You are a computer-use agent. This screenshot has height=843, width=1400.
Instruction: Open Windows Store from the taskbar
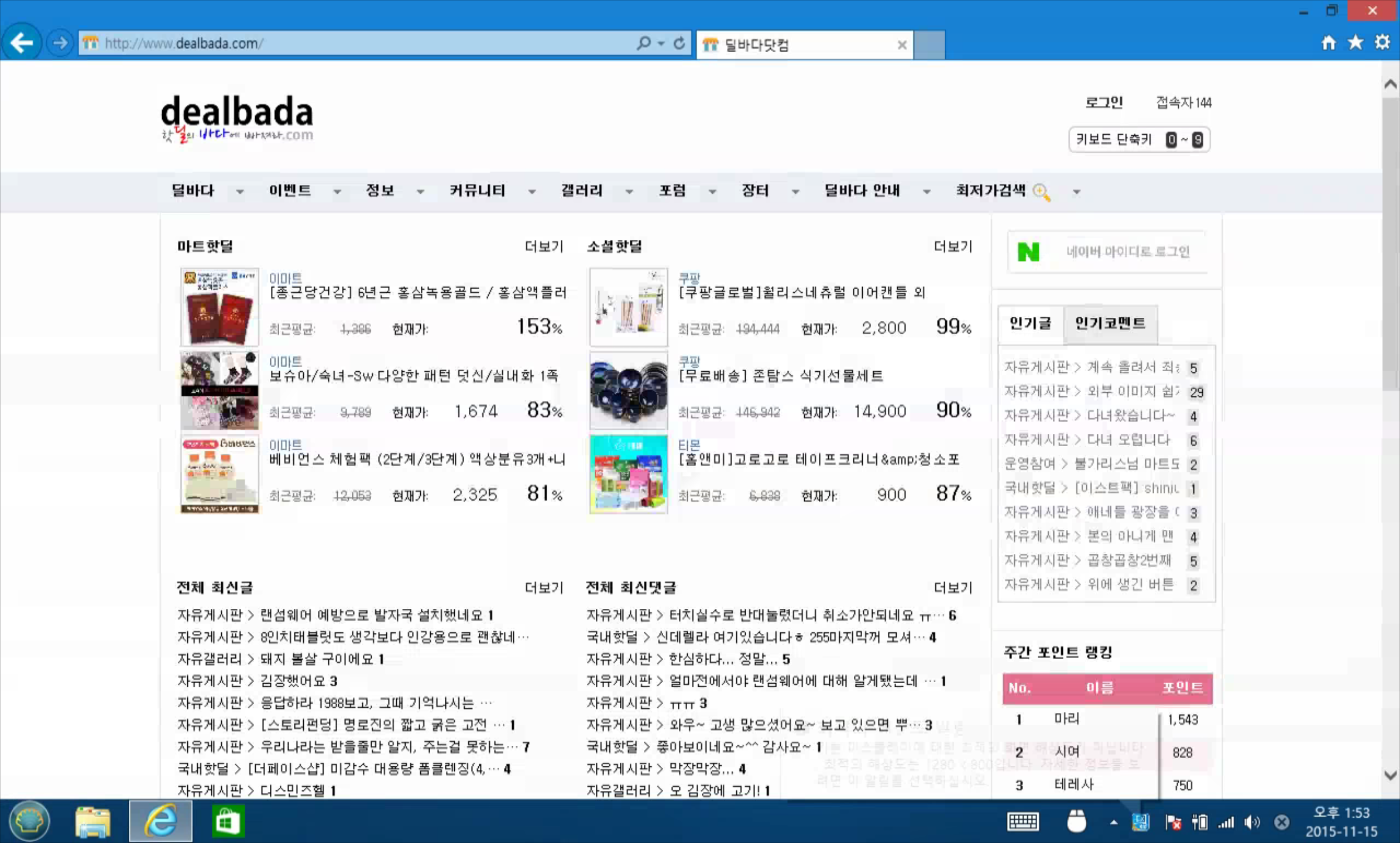pos(228,821)
